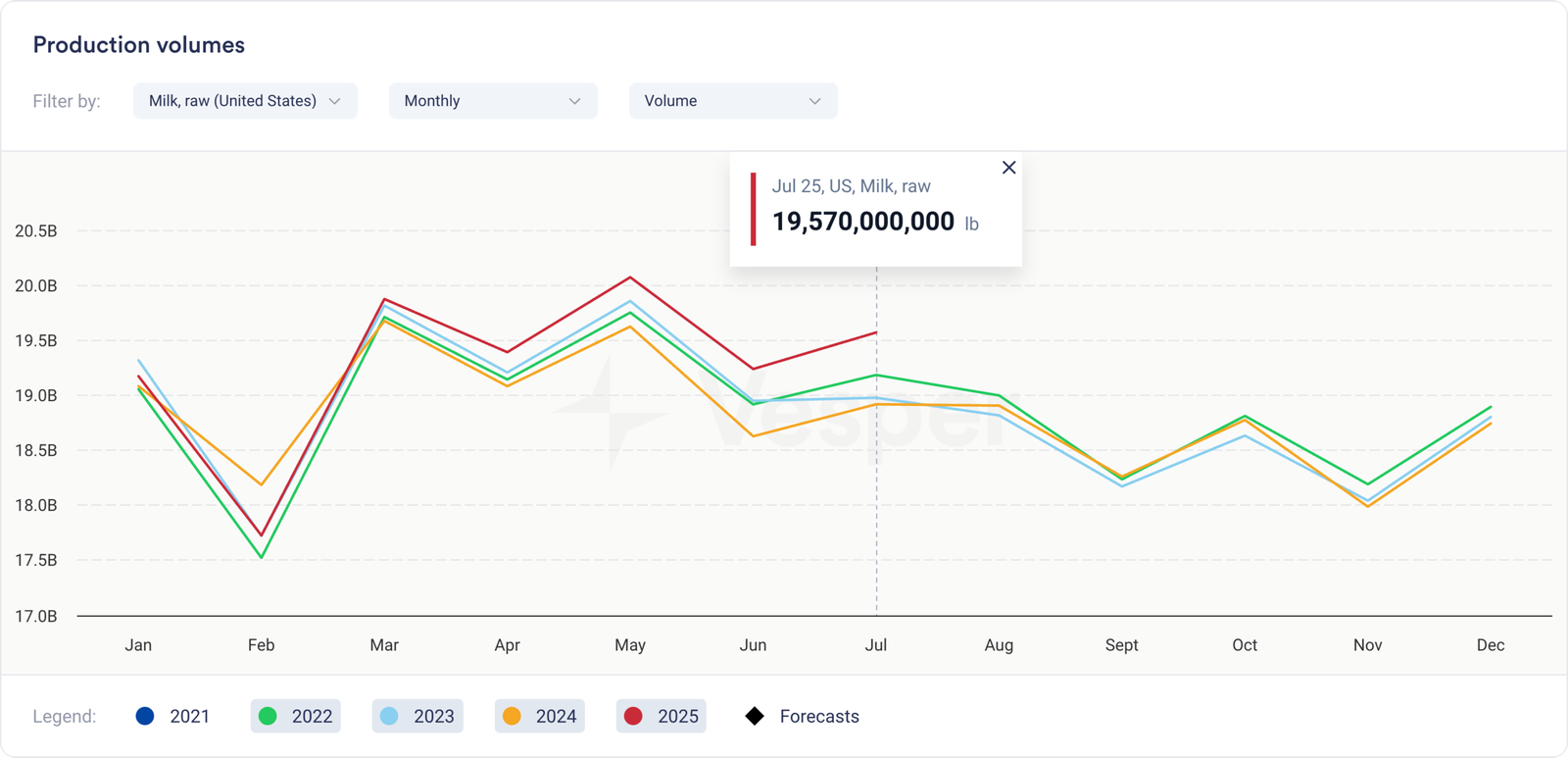The image size is (1568, 758).
Task: Expand the Monthly frequency dropdown
Action: coord(492,101)
